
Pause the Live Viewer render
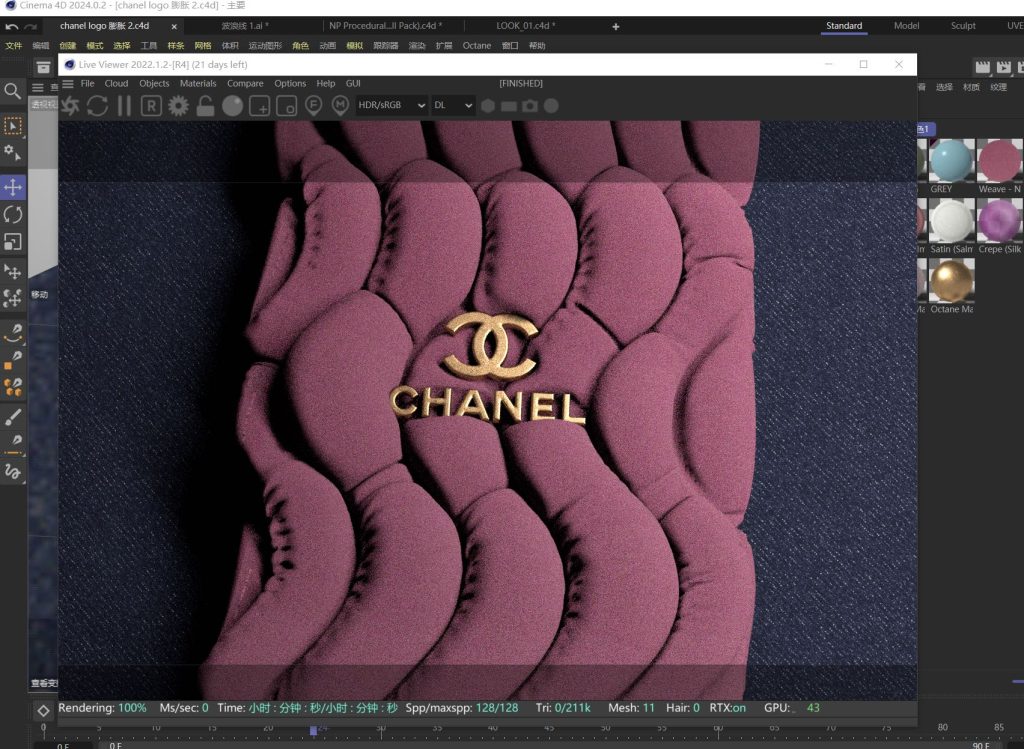[x=124, y=106]
